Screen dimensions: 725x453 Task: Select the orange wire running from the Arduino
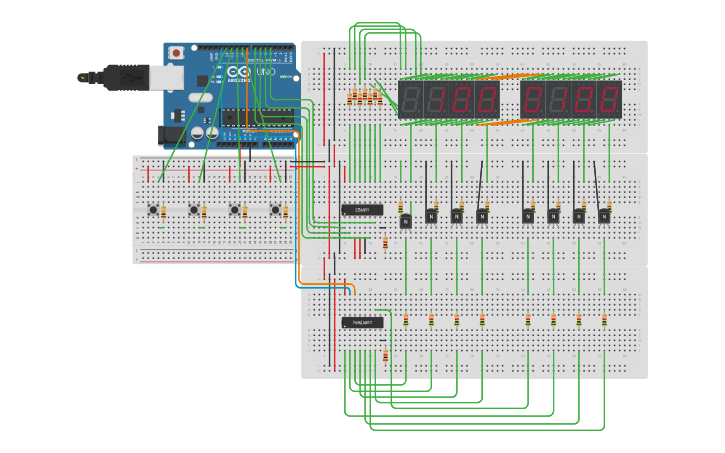click(x=299, y=208)
